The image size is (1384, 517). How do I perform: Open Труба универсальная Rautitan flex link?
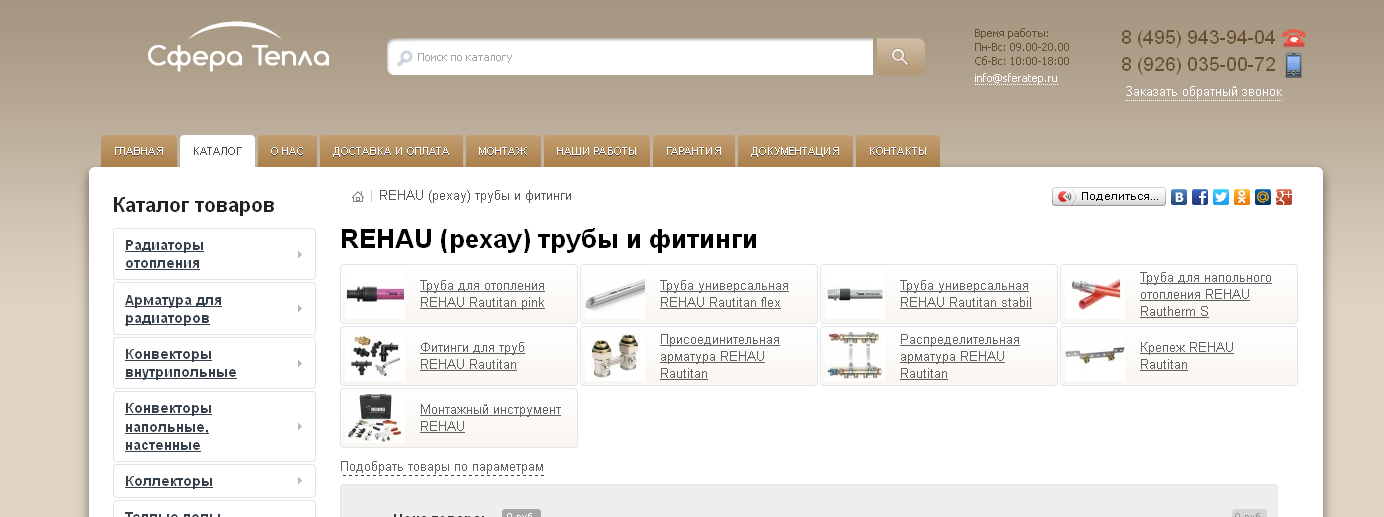tap(724, 294)
